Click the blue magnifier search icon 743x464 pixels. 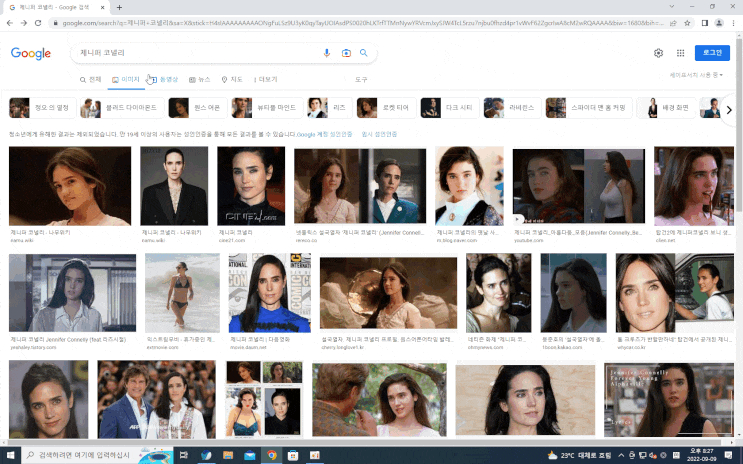(363, 53)
